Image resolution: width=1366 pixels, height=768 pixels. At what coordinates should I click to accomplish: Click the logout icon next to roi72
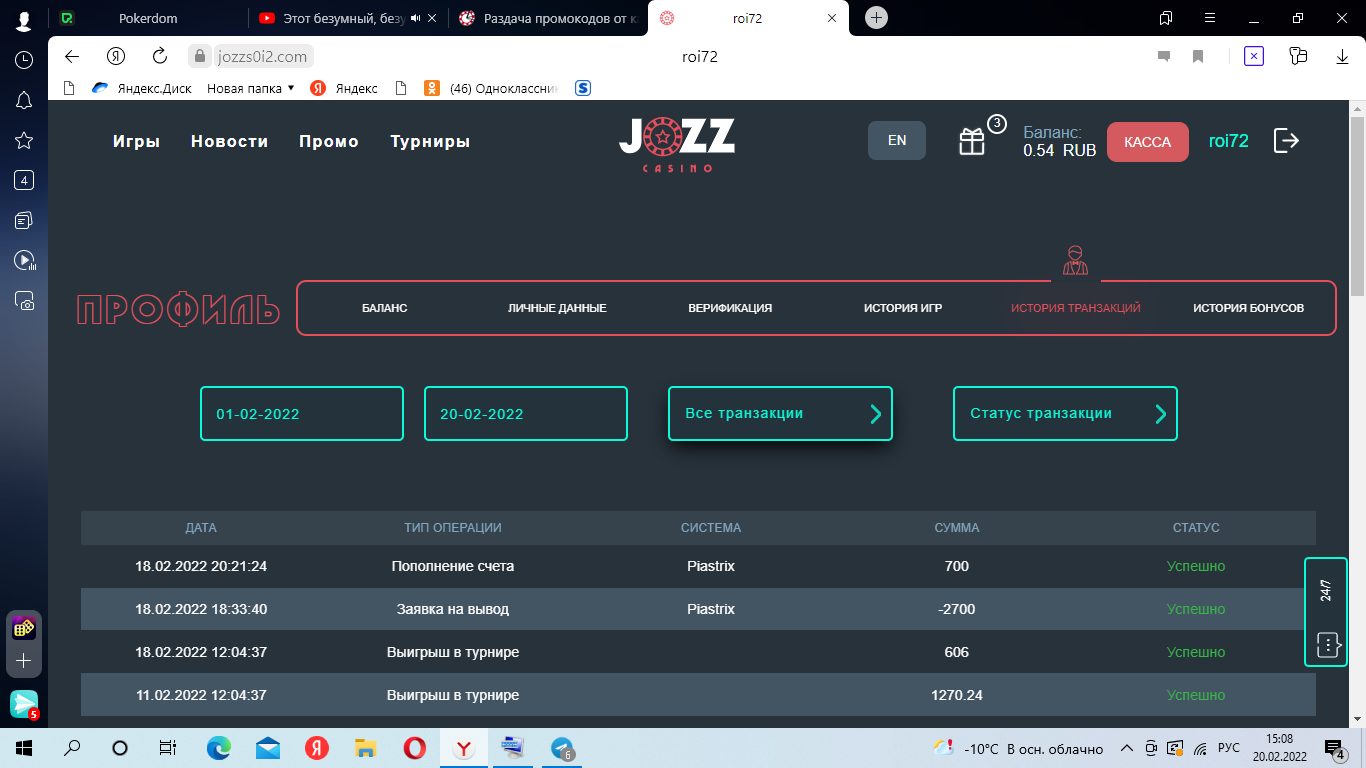(x=1286, y=141)
